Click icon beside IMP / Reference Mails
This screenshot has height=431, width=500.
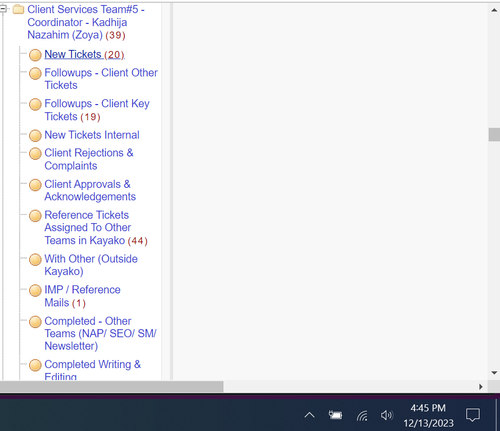[35, 290]
